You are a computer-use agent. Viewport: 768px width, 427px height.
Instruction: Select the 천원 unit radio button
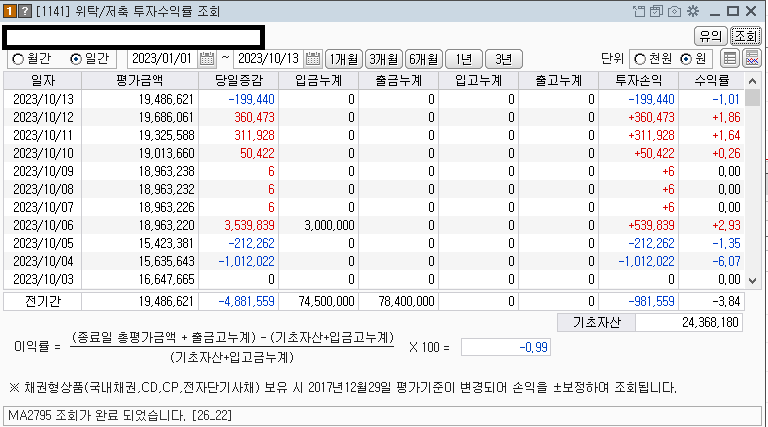point(640,59)
